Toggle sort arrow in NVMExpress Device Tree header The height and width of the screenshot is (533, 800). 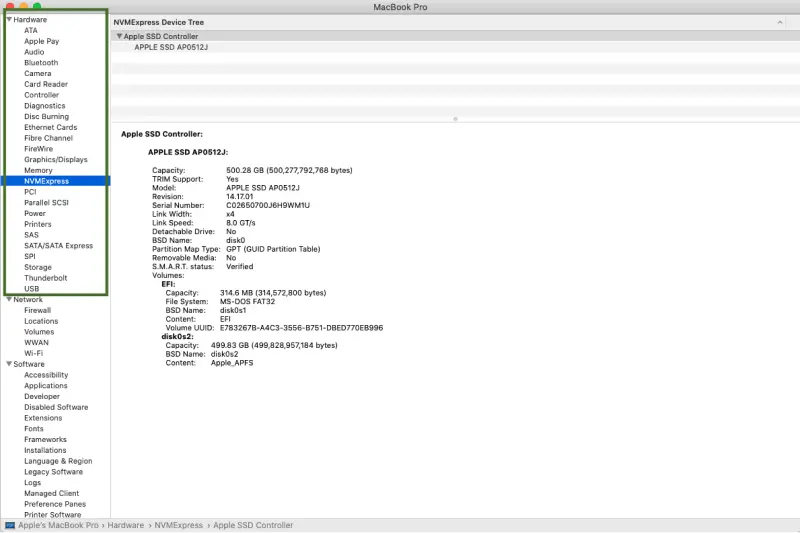780,22
